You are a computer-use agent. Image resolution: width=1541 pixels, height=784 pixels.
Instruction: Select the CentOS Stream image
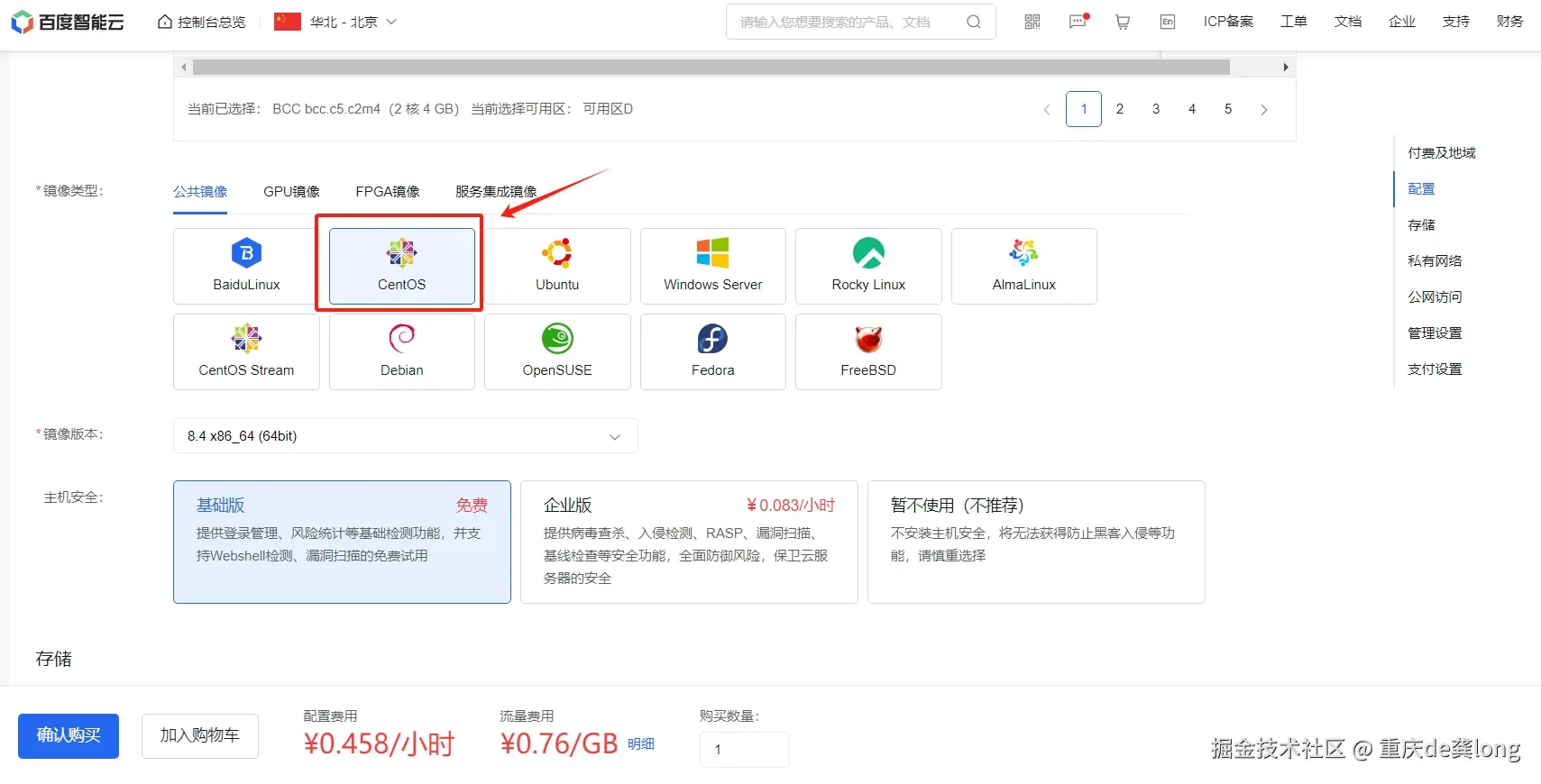pyautogui.click(x=246, y=351)
